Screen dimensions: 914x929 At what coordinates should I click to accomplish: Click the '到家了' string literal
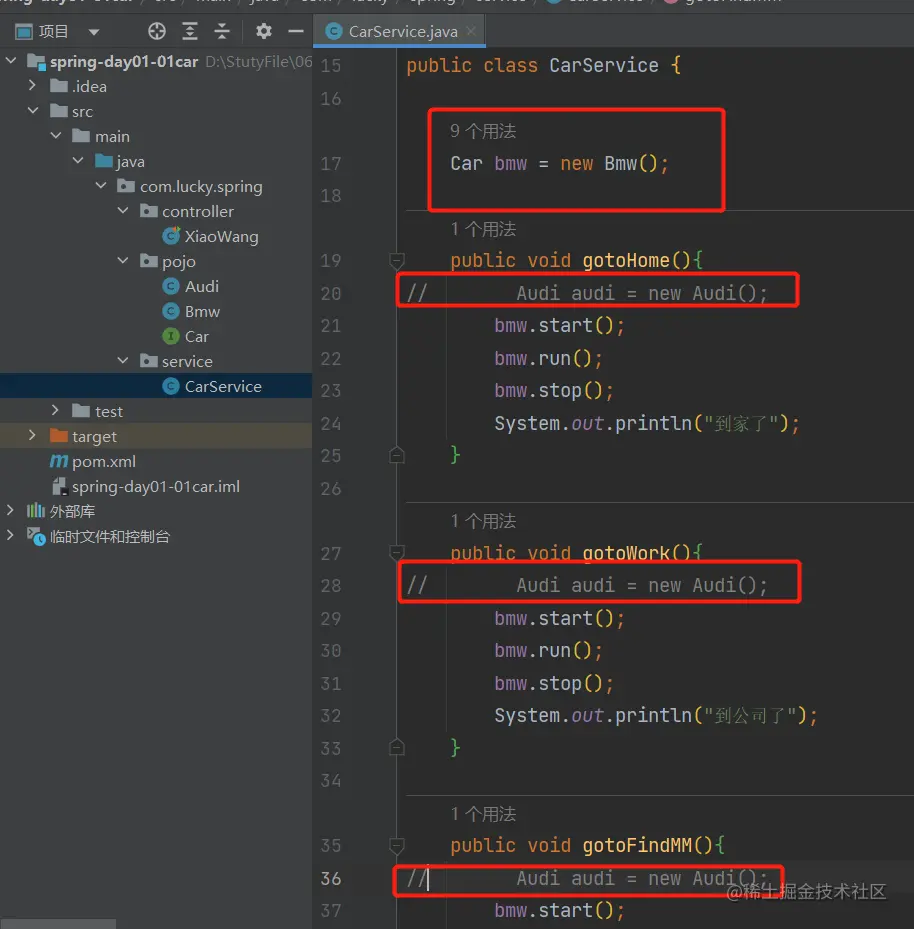coord(741,424)
